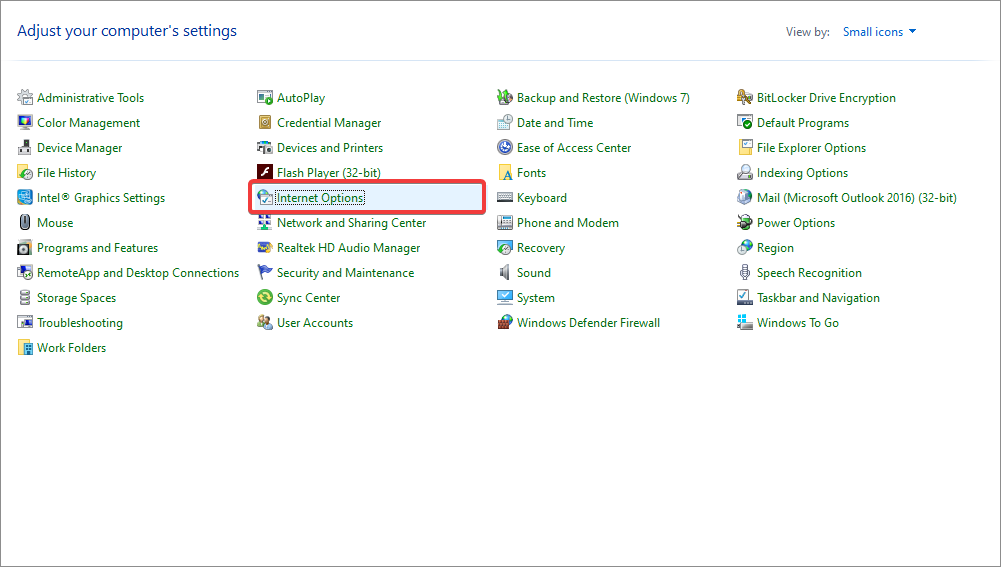The image size is (1001, 567).
Task: Open the Default Programs link
Action: click(802, 123)
